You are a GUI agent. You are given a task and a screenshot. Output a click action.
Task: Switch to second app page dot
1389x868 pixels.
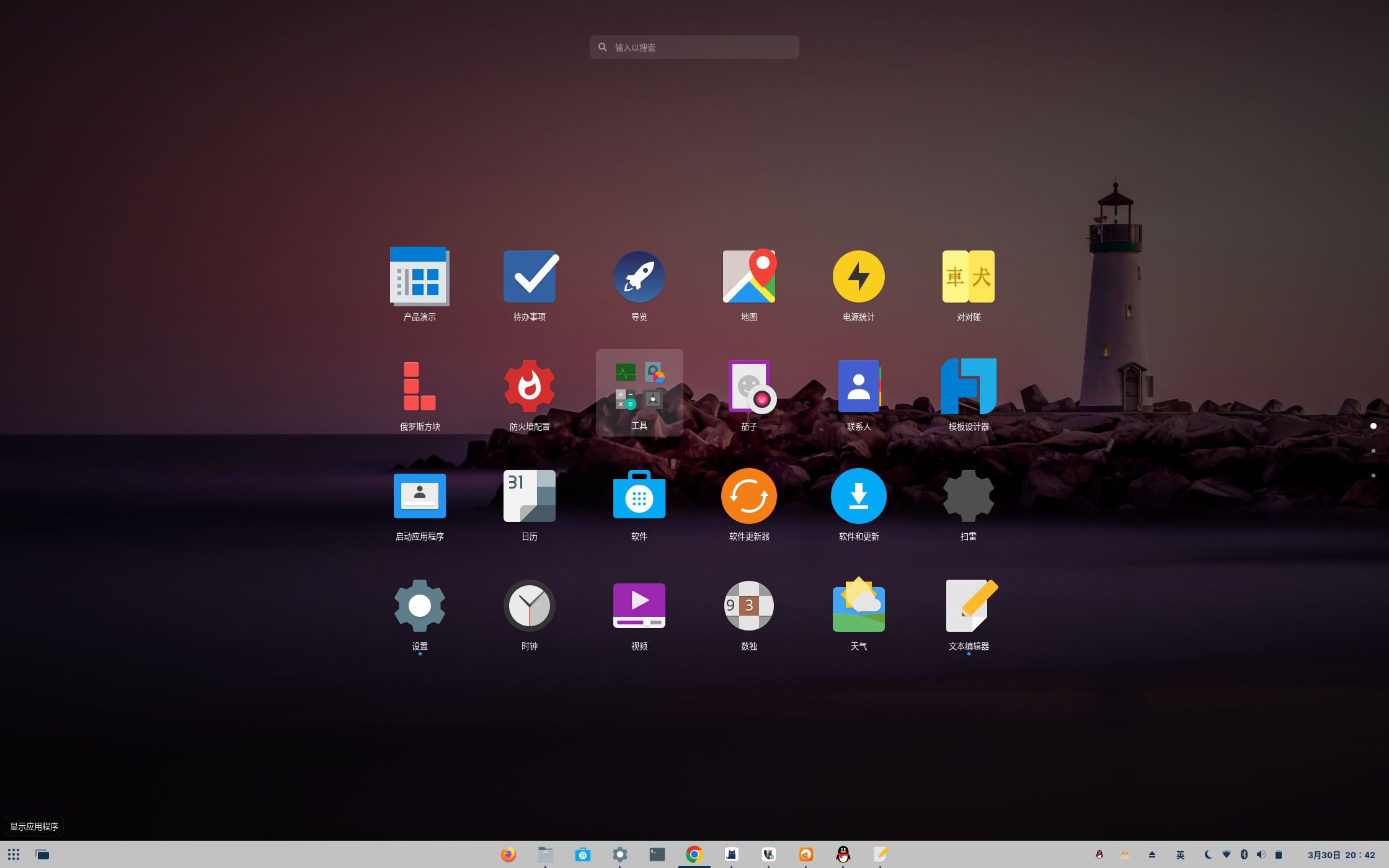tap(1373, 451)
